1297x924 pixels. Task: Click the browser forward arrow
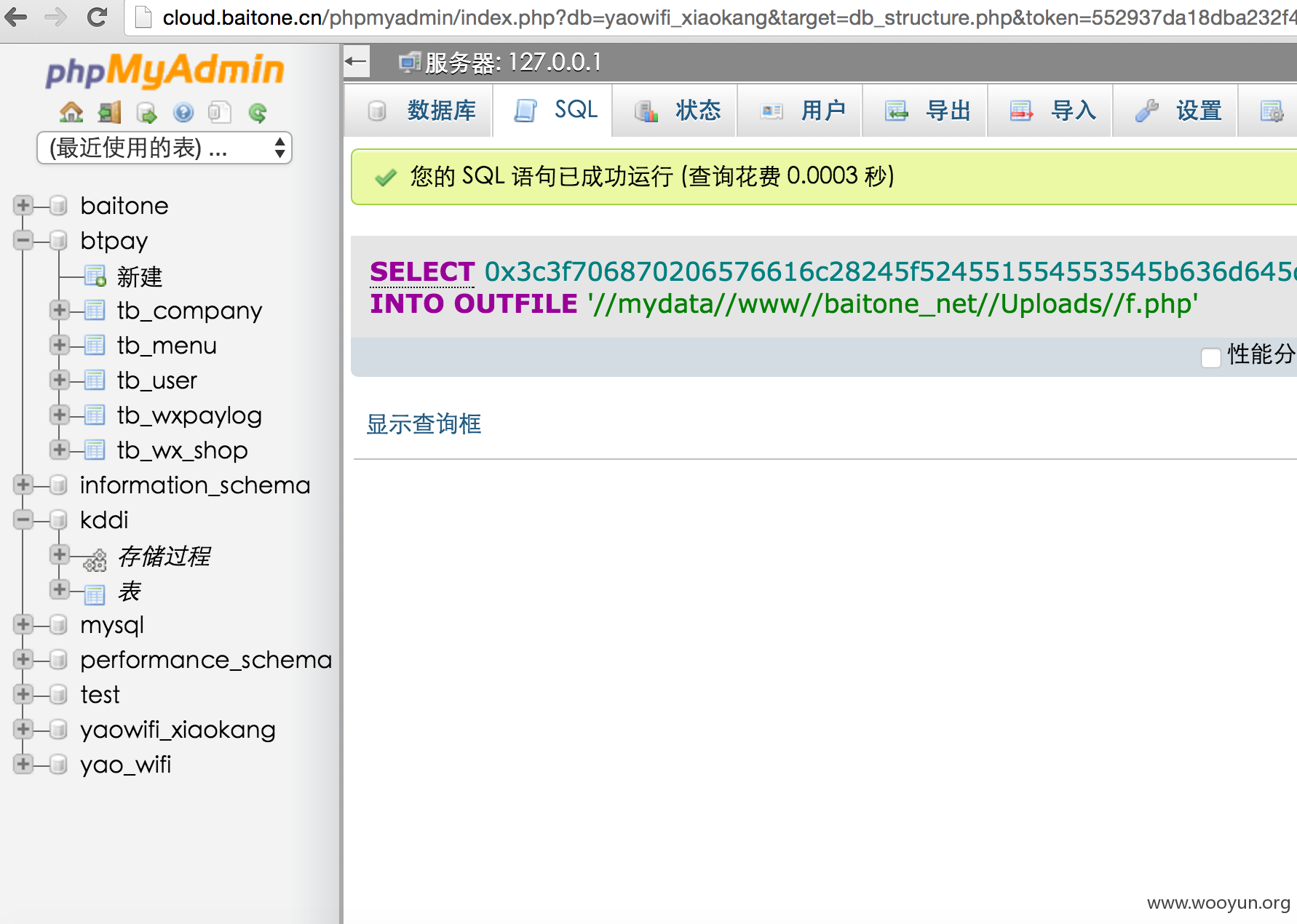pos(56,17)
